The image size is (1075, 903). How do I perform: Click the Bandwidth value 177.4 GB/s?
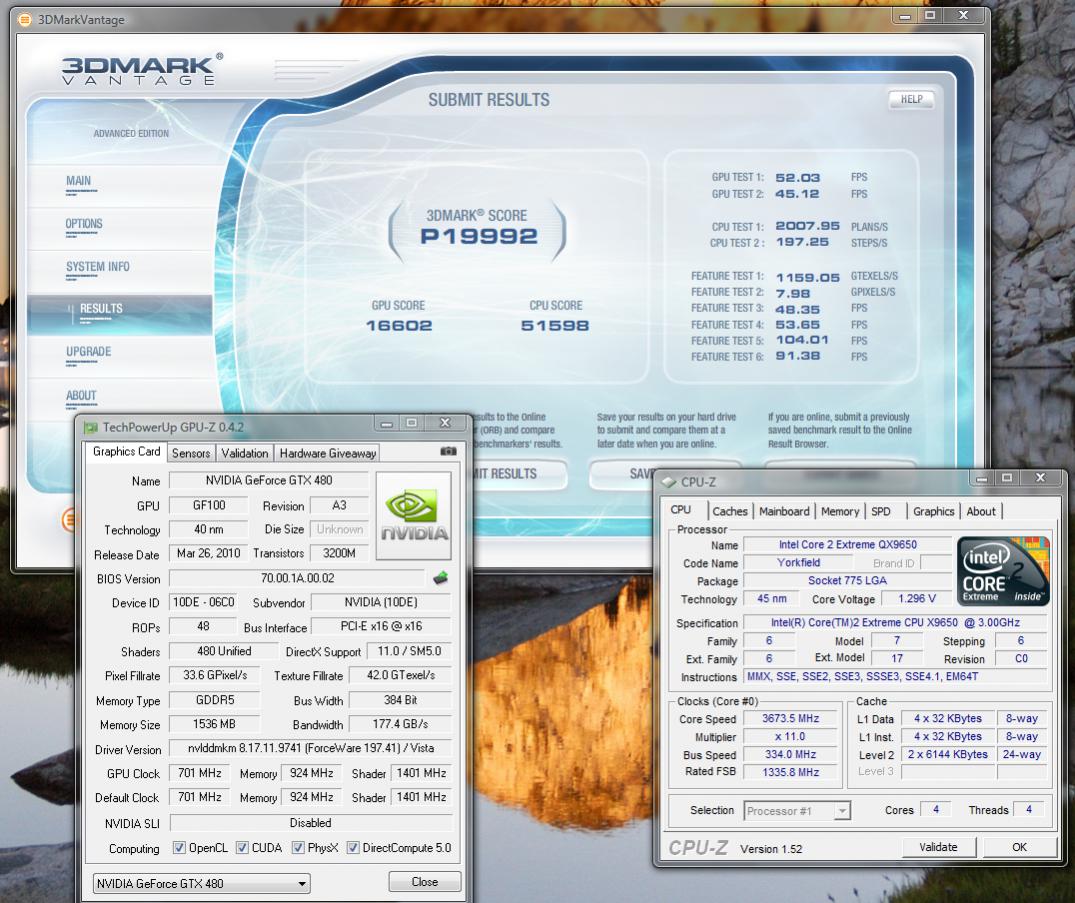[400, 725]
